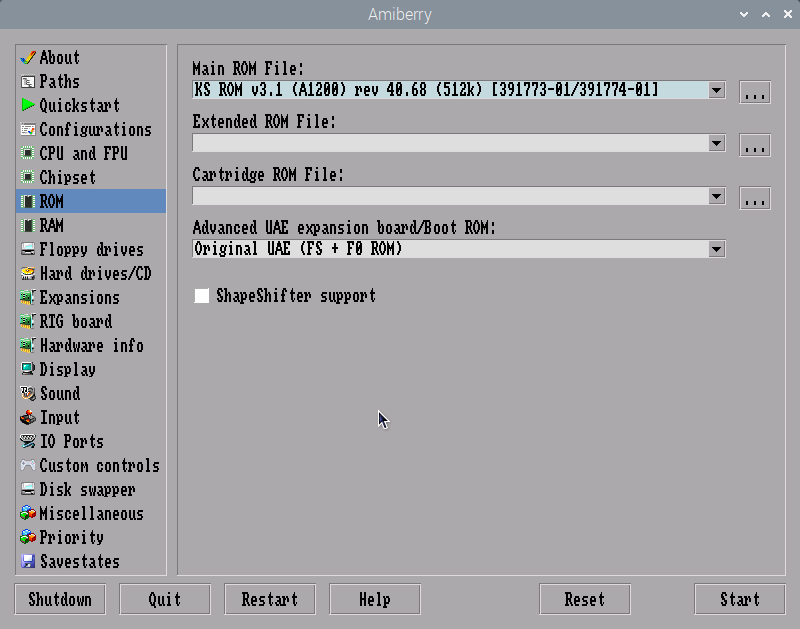Click the ROM chip icon in sidebar
800x629 pixels.
tap(28, 201)
